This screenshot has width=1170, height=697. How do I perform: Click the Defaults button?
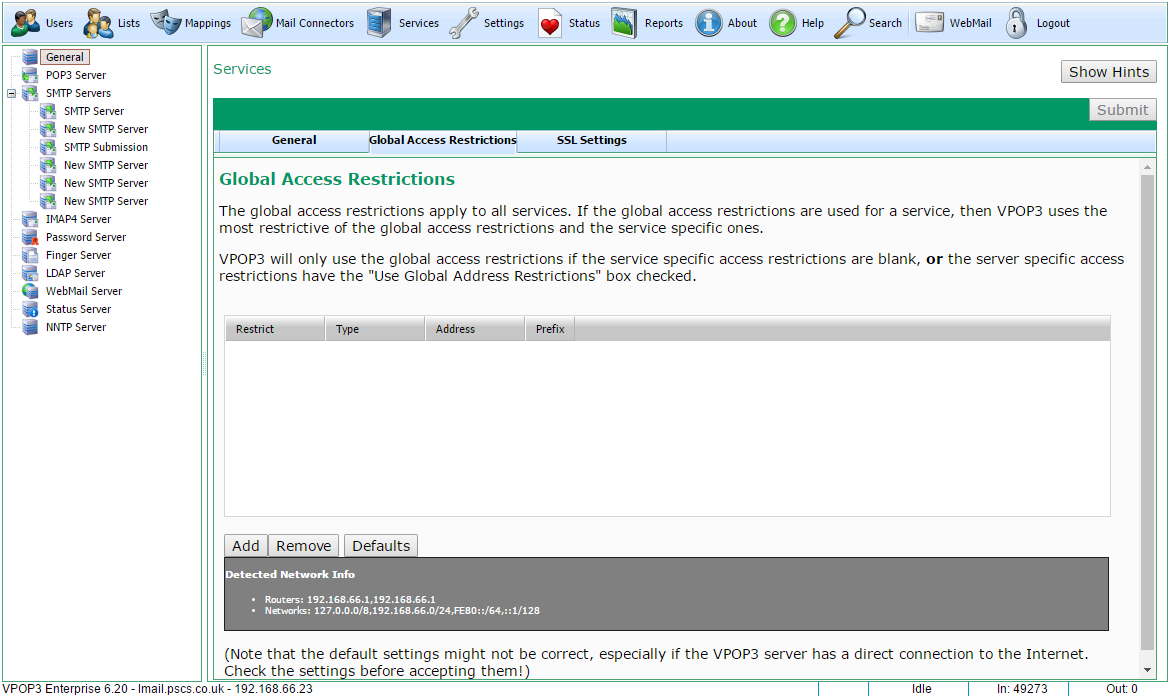[380, 546]
